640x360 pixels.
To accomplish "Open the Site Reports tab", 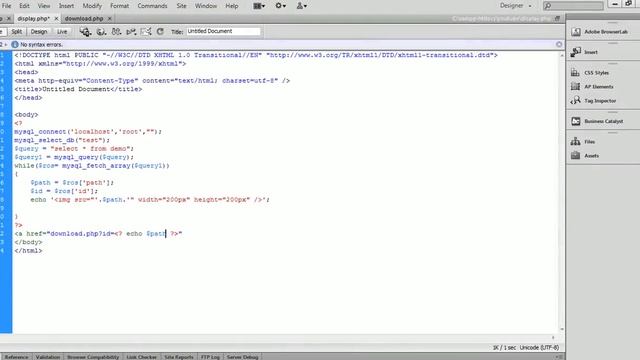I will [x=179, y=357].
